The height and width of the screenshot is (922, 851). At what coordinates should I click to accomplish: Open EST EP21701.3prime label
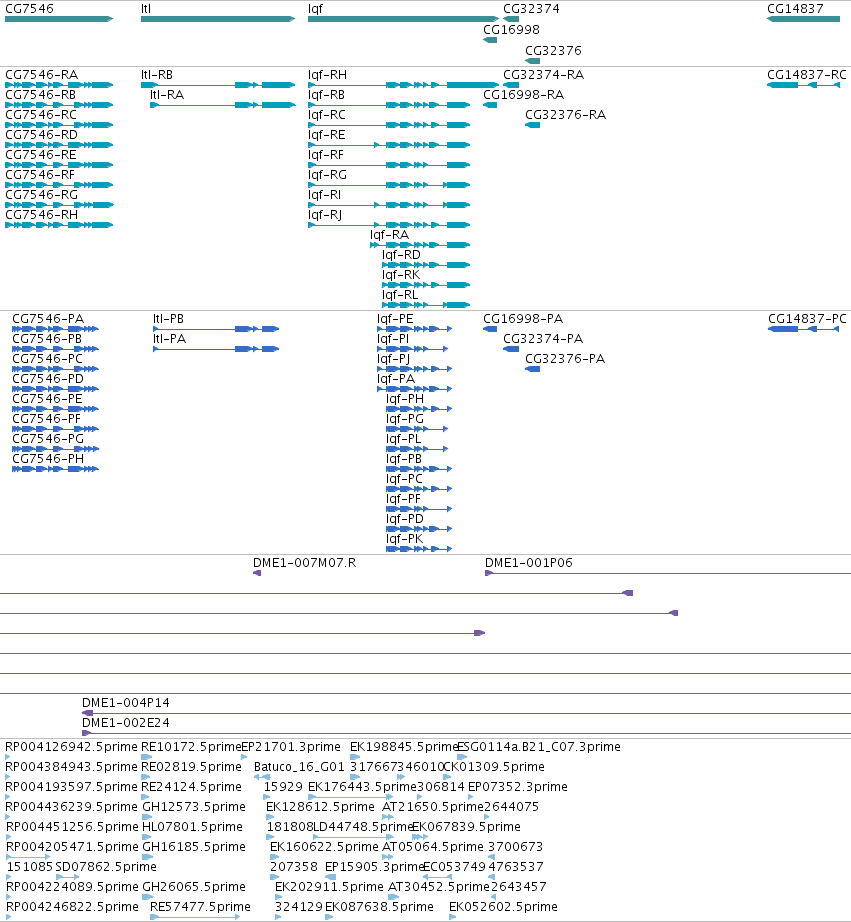291,747
